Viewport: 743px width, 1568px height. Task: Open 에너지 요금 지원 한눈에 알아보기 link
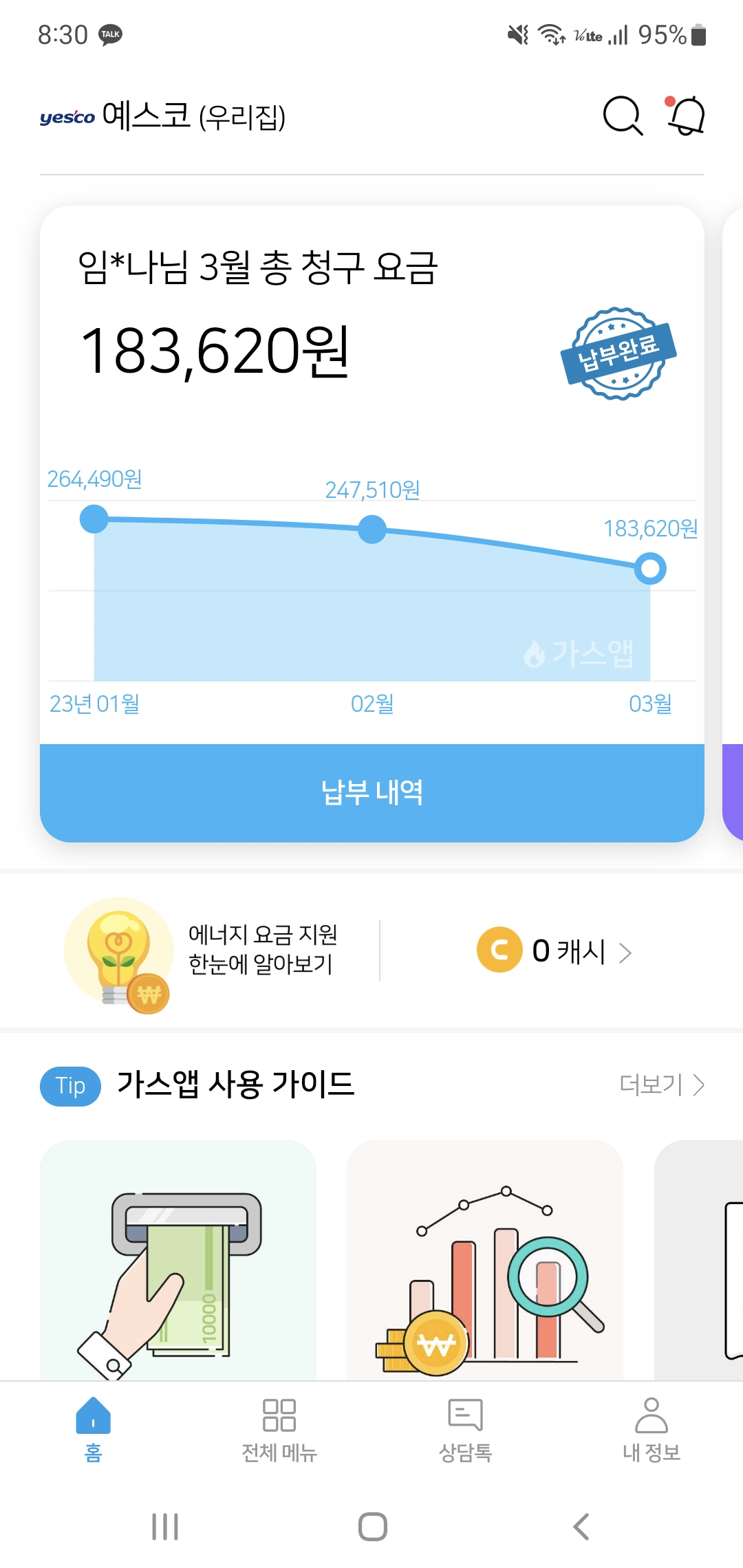click(263, 949)
